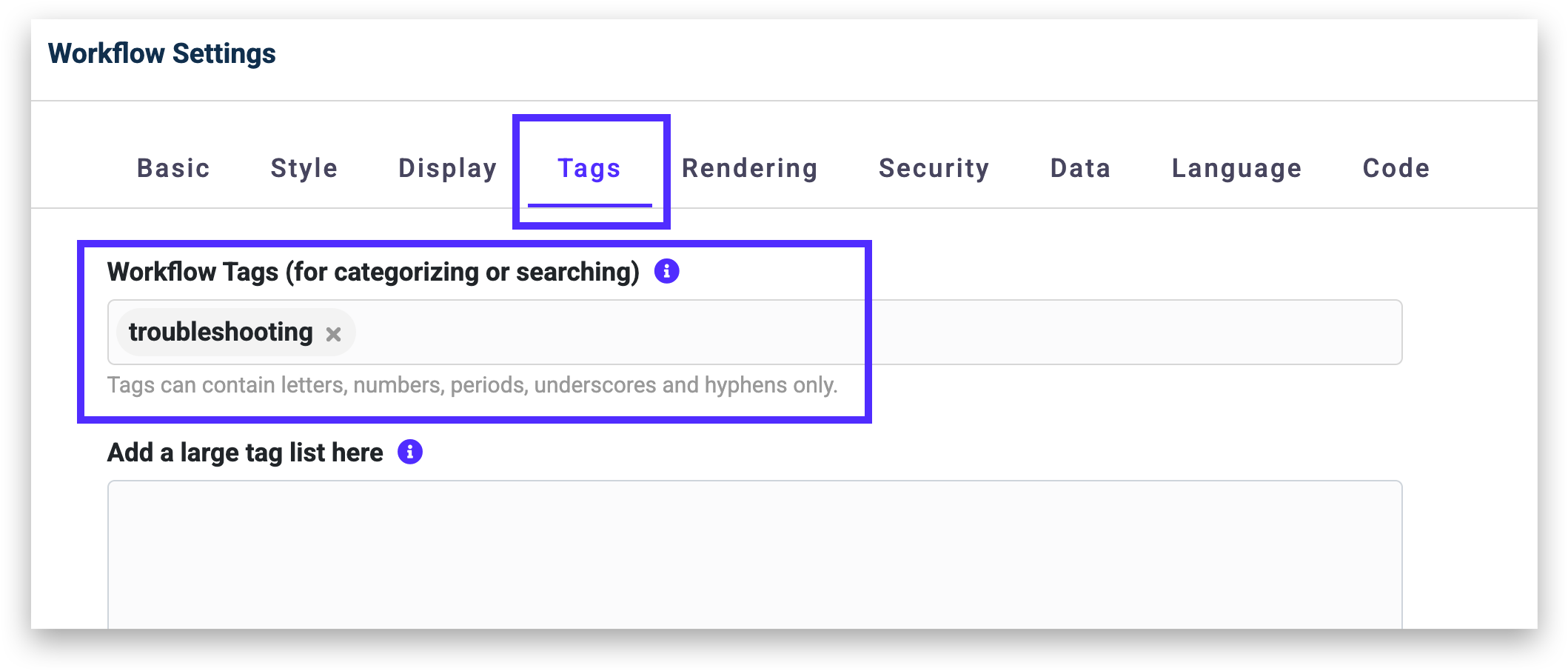Click the purple underline beneath the Tags tab
This screenshot has height=671, width=1568.
pos(589,205)
